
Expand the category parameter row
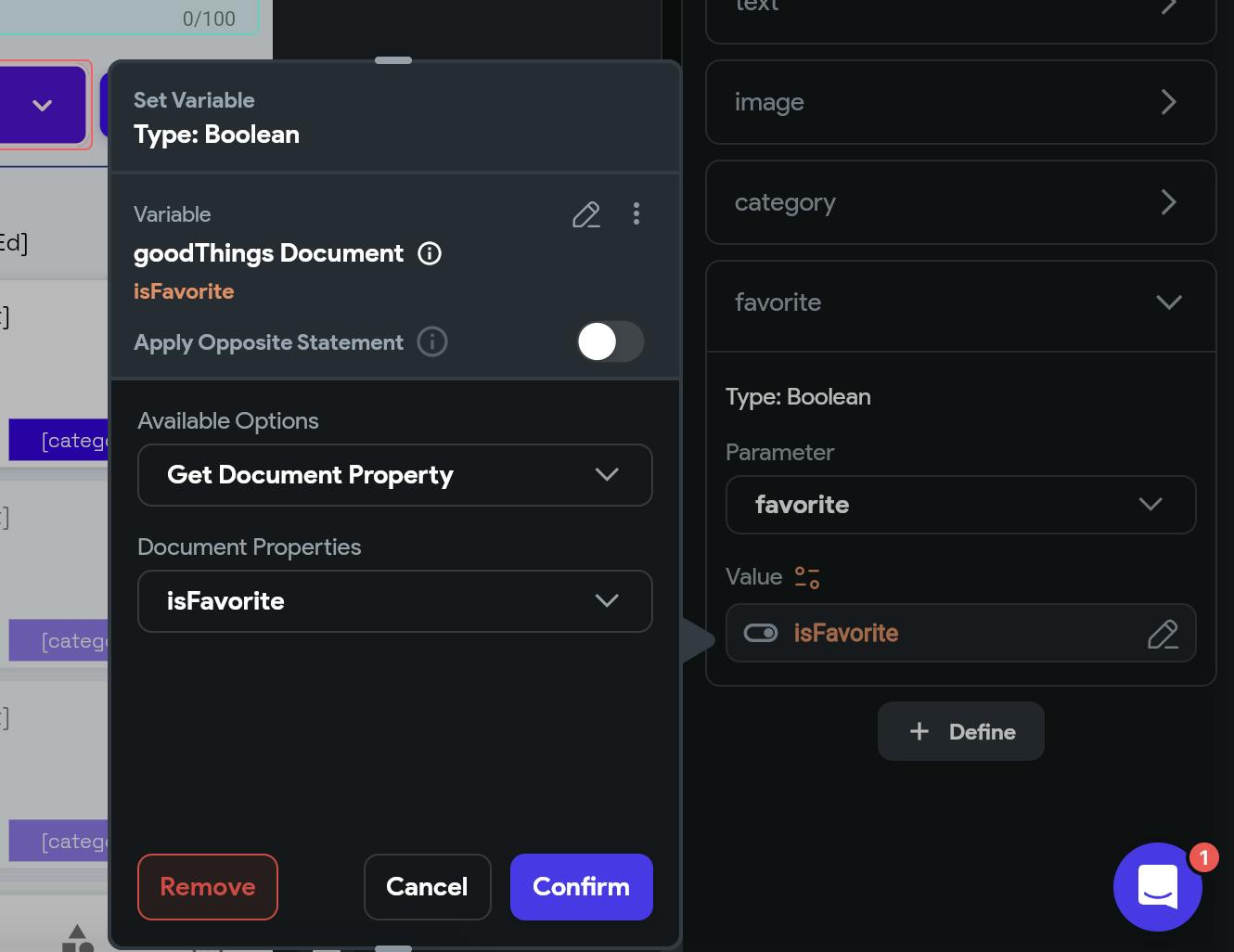pyautogui.click(x=960, y=202)
